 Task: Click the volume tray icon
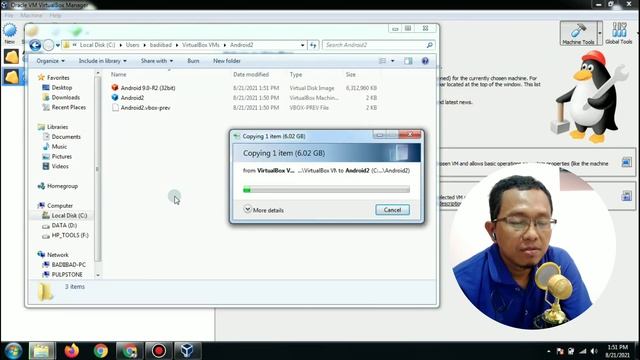coord(594,351)
